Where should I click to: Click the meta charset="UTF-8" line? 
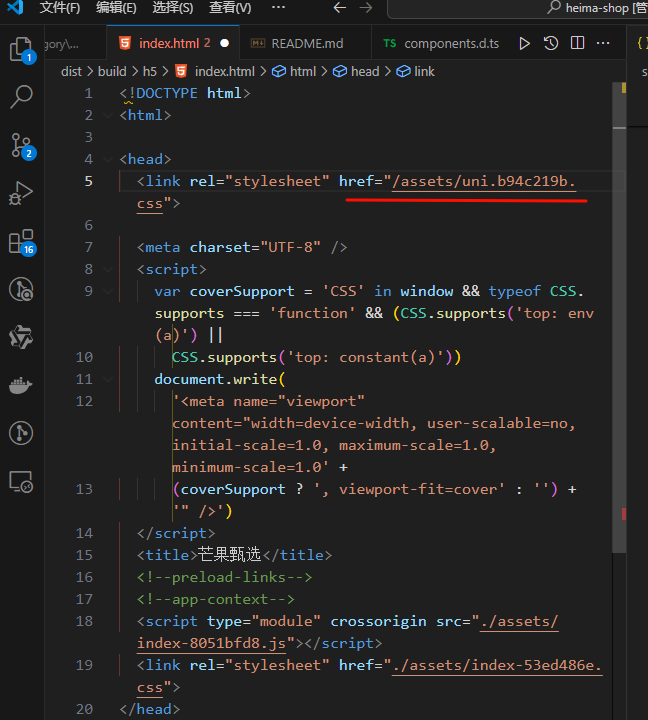[x=242, y=248]
